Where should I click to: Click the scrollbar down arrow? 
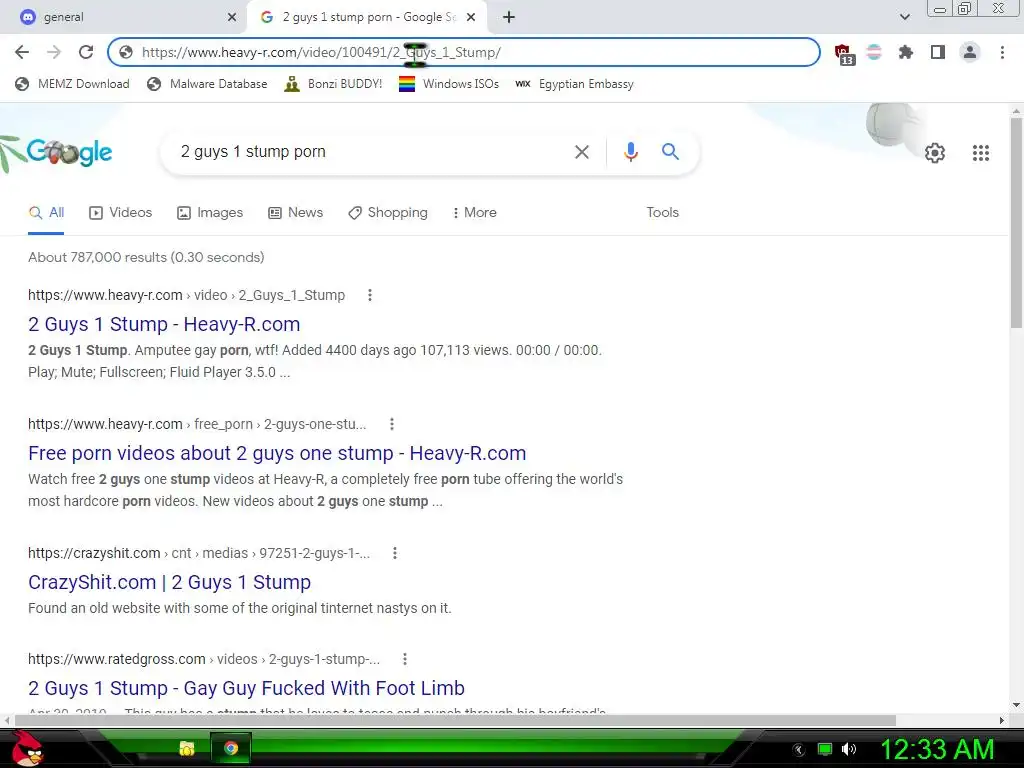pos(1016,705)
